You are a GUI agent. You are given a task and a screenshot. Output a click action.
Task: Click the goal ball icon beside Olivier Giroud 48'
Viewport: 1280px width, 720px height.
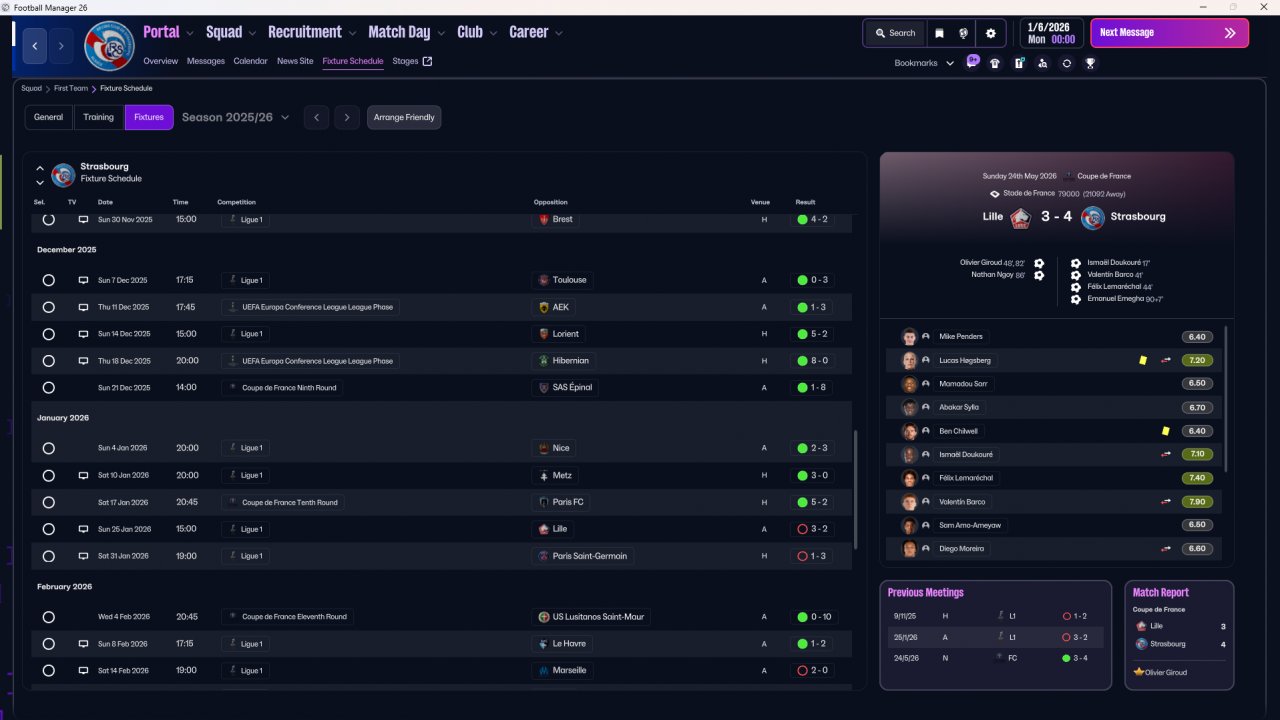[x=1039, y=263]
